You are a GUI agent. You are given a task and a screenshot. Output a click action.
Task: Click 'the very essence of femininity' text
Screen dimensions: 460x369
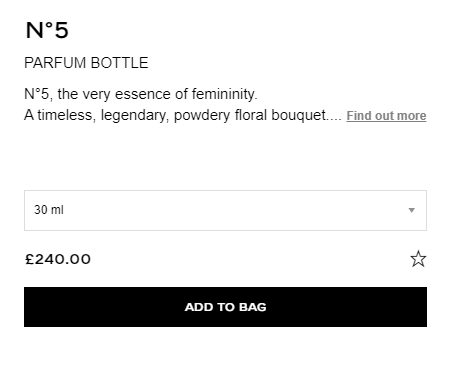[x=157, y=94]
